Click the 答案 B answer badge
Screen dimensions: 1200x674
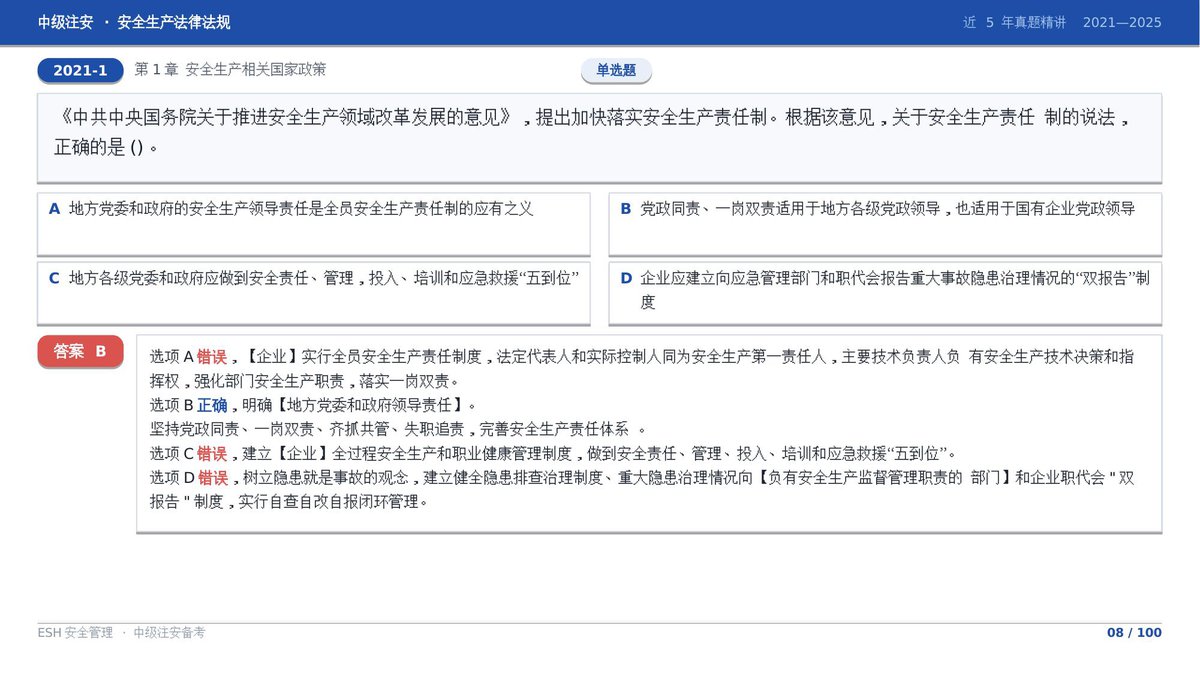[x=80, y=351]
